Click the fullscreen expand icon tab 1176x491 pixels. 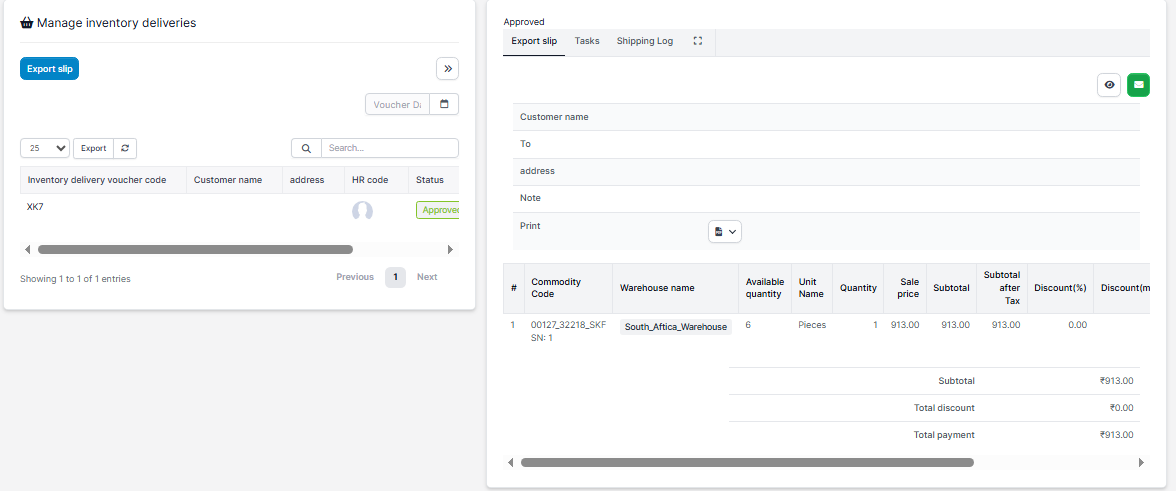click(698, 41)
